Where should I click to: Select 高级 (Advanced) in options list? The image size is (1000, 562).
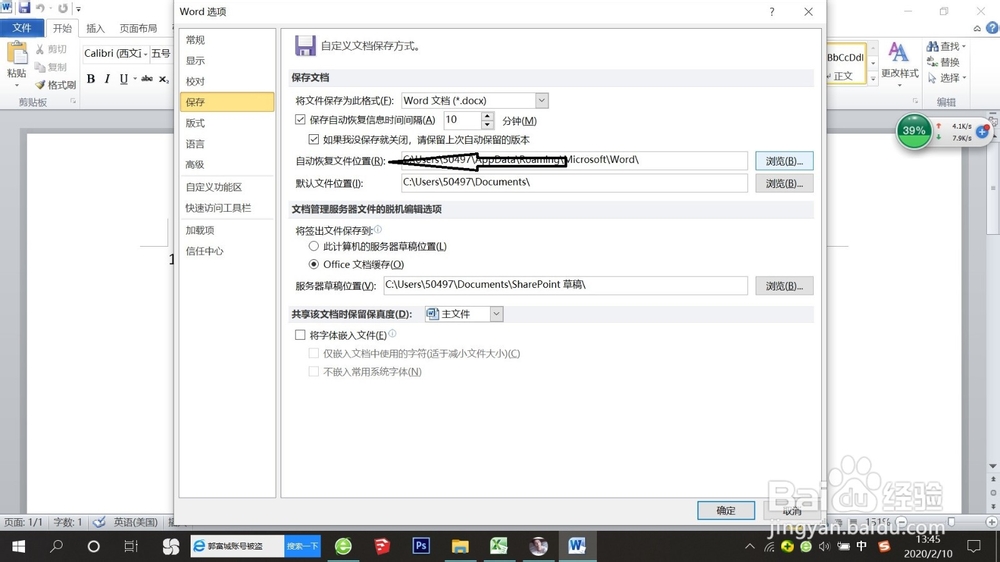coord(227,164)
